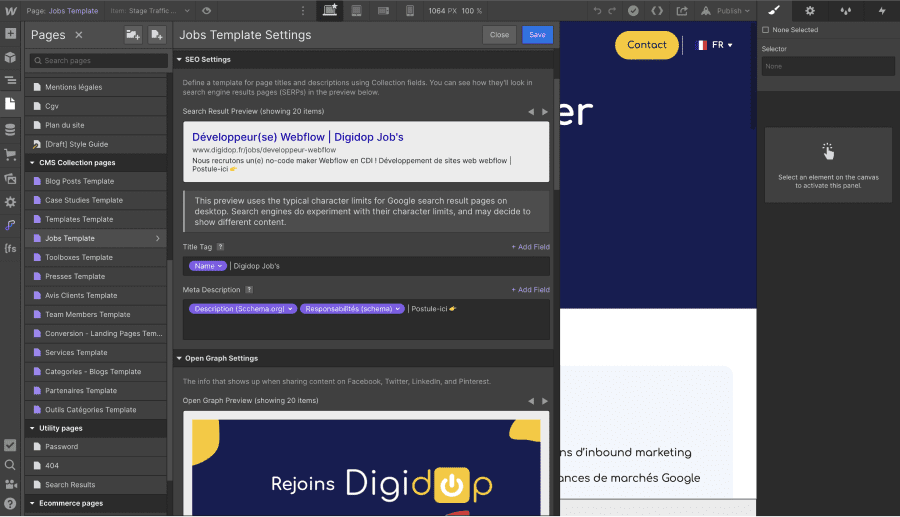
Task: Toggle preview mode eye icon
Action: click(x=207, y=10)
